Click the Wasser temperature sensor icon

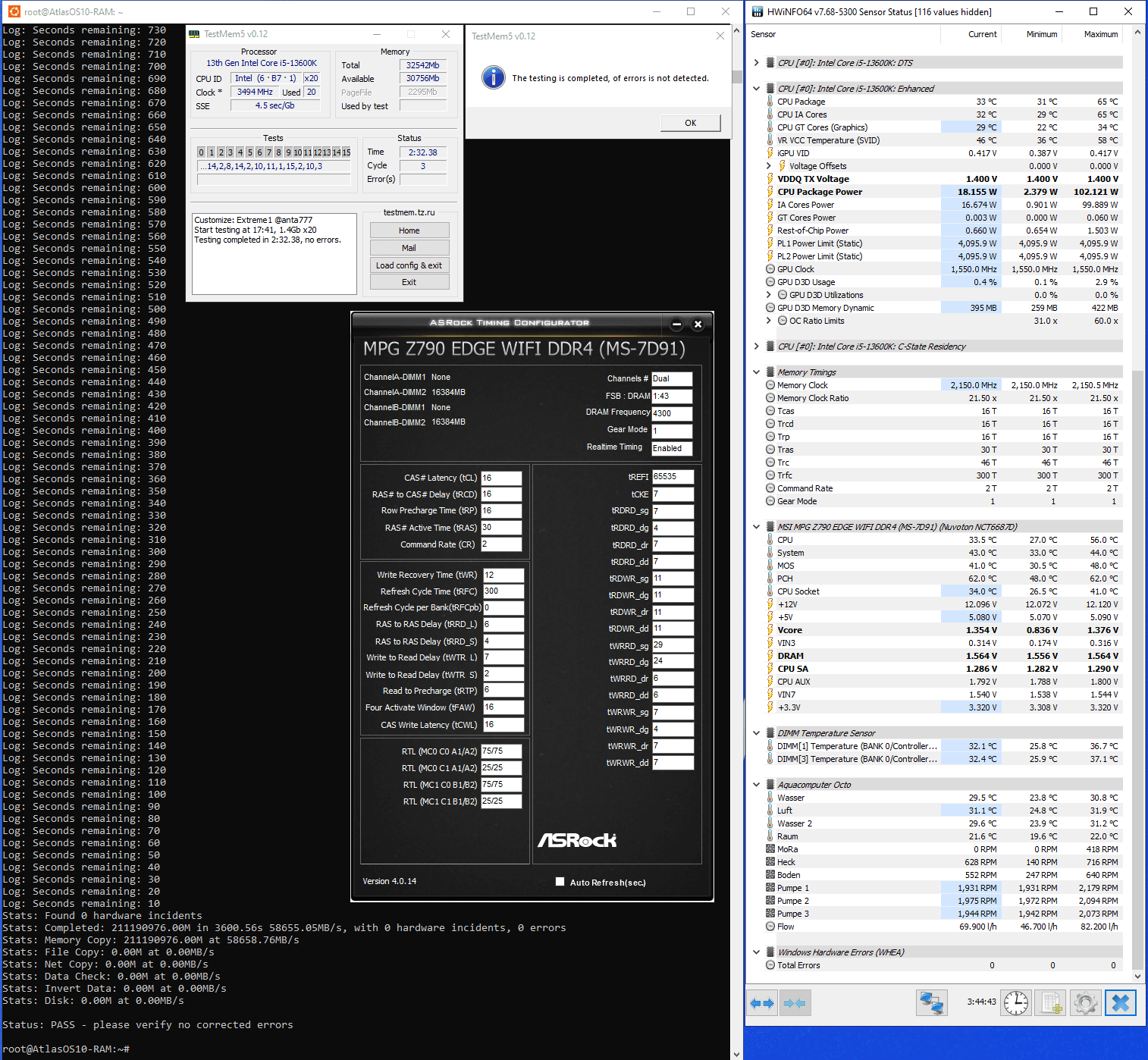coord(770,798)
